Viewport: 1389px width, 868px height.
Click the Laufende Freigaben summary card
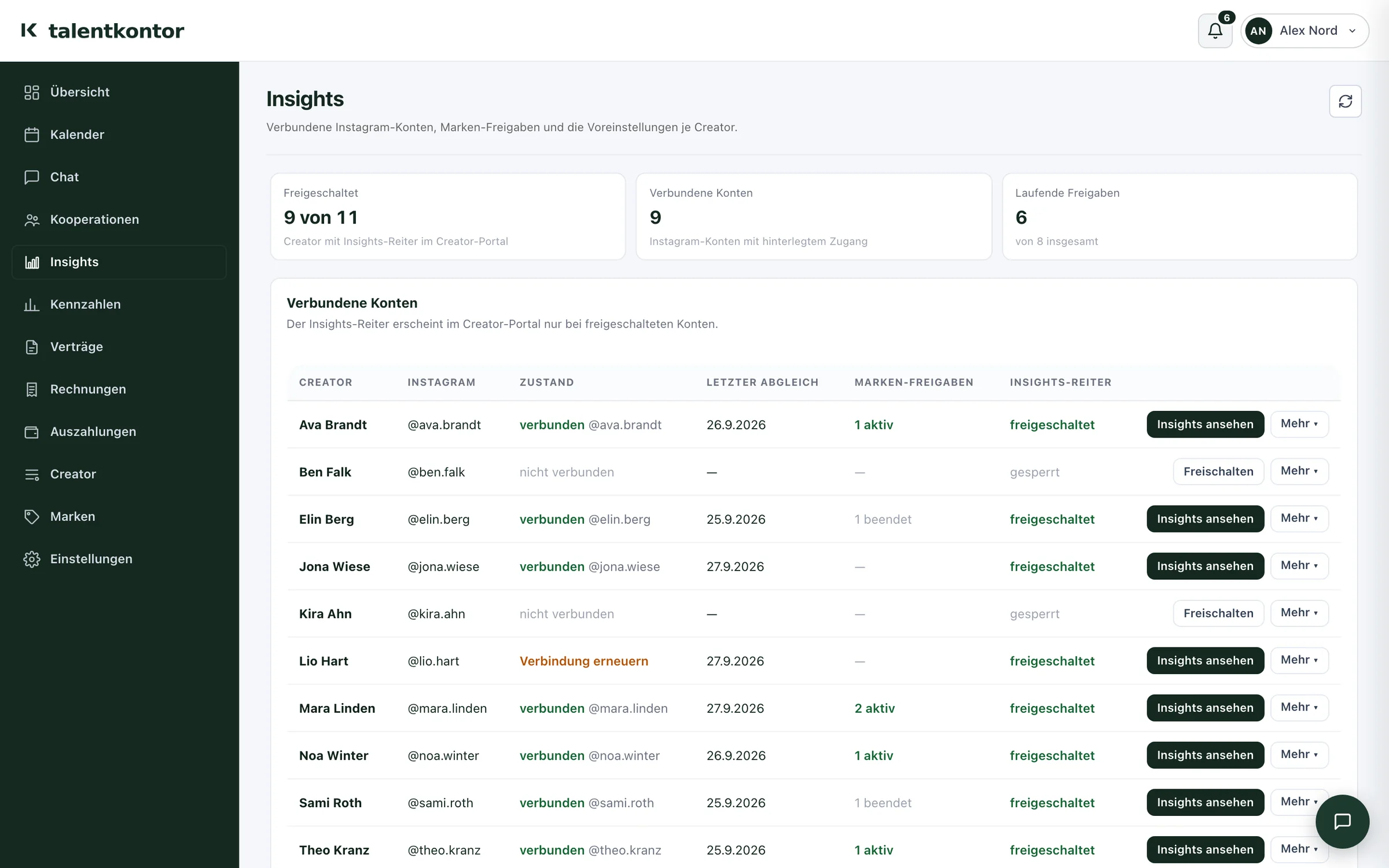[1179, 216]
